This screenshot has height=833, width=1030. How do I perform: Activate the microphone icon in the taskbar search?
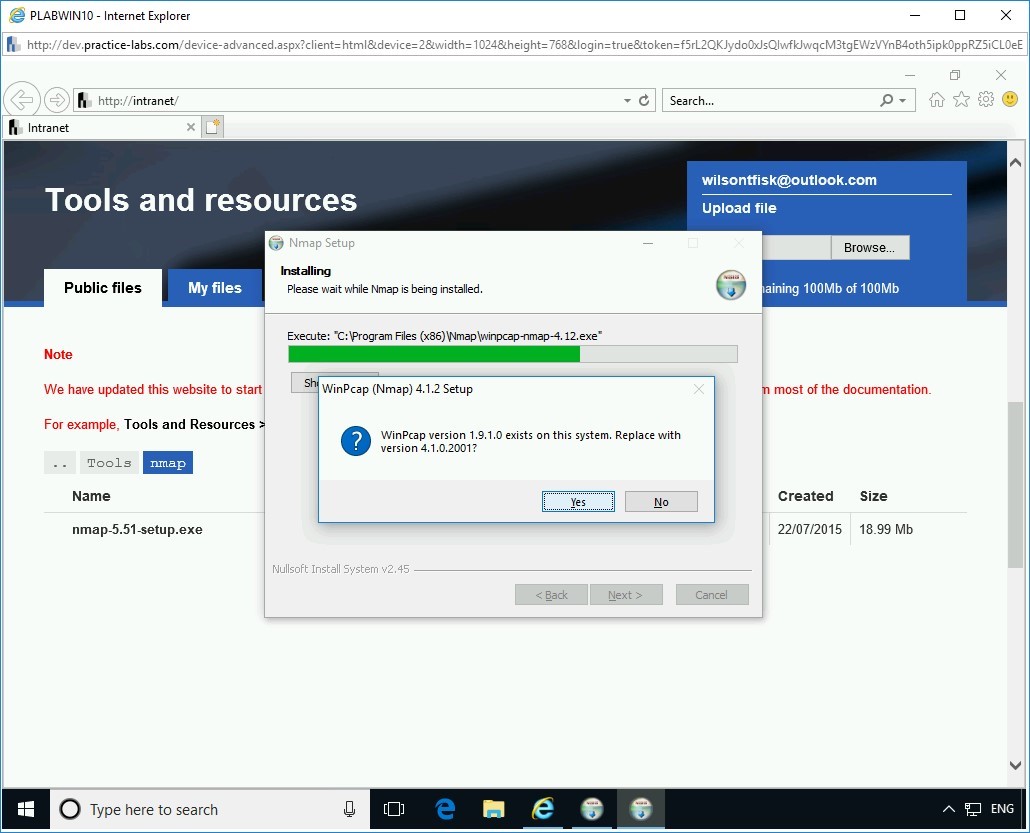tap(349, 809)
